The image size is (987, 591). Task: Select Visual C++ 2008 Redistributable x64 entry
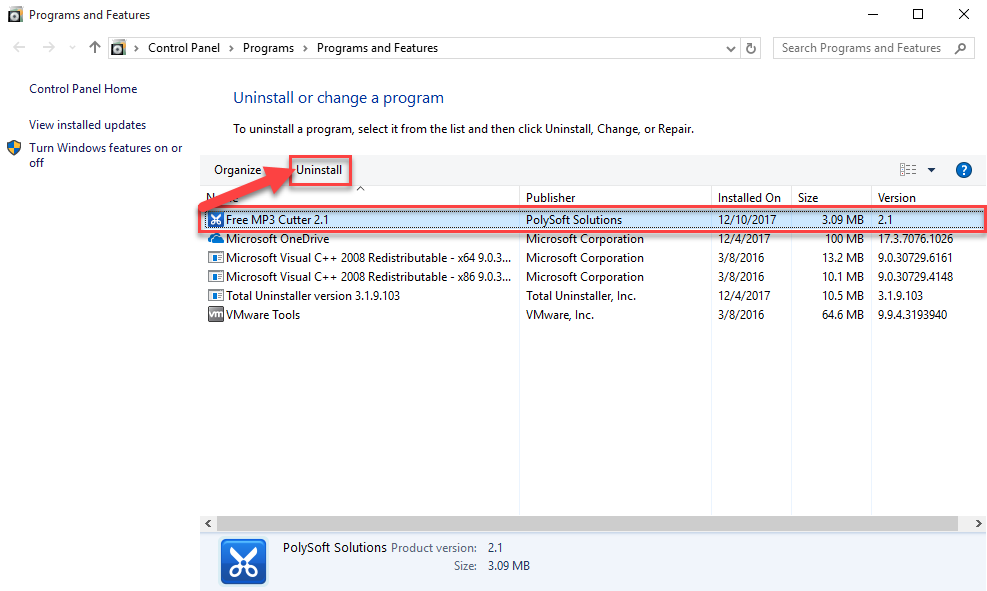(368, 257)
